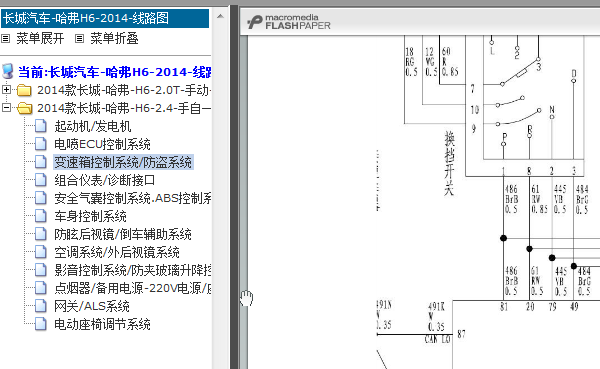Click the icon beside 菜单折叠

(79, 38)
